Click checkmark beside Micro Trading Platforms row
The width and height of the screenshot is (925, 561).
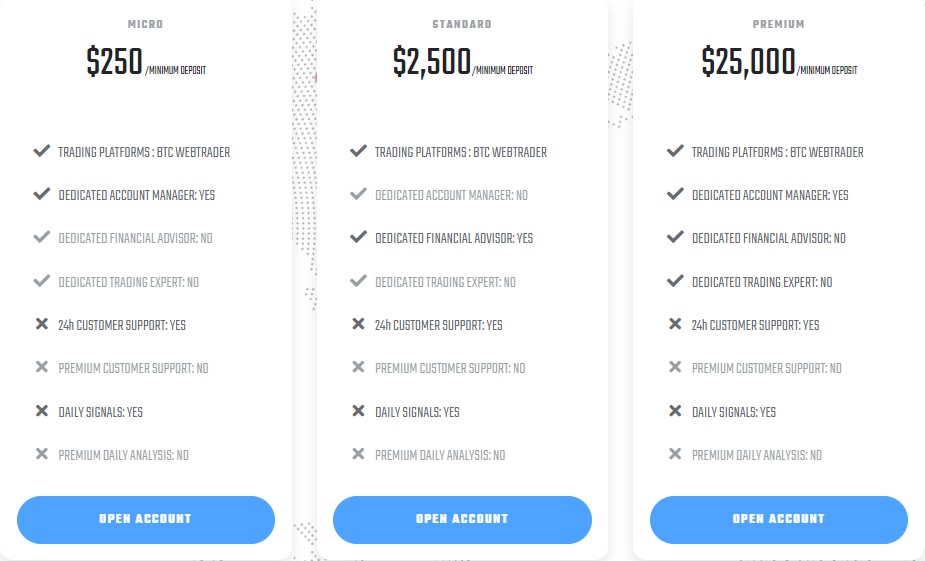(x=42, y=151)
